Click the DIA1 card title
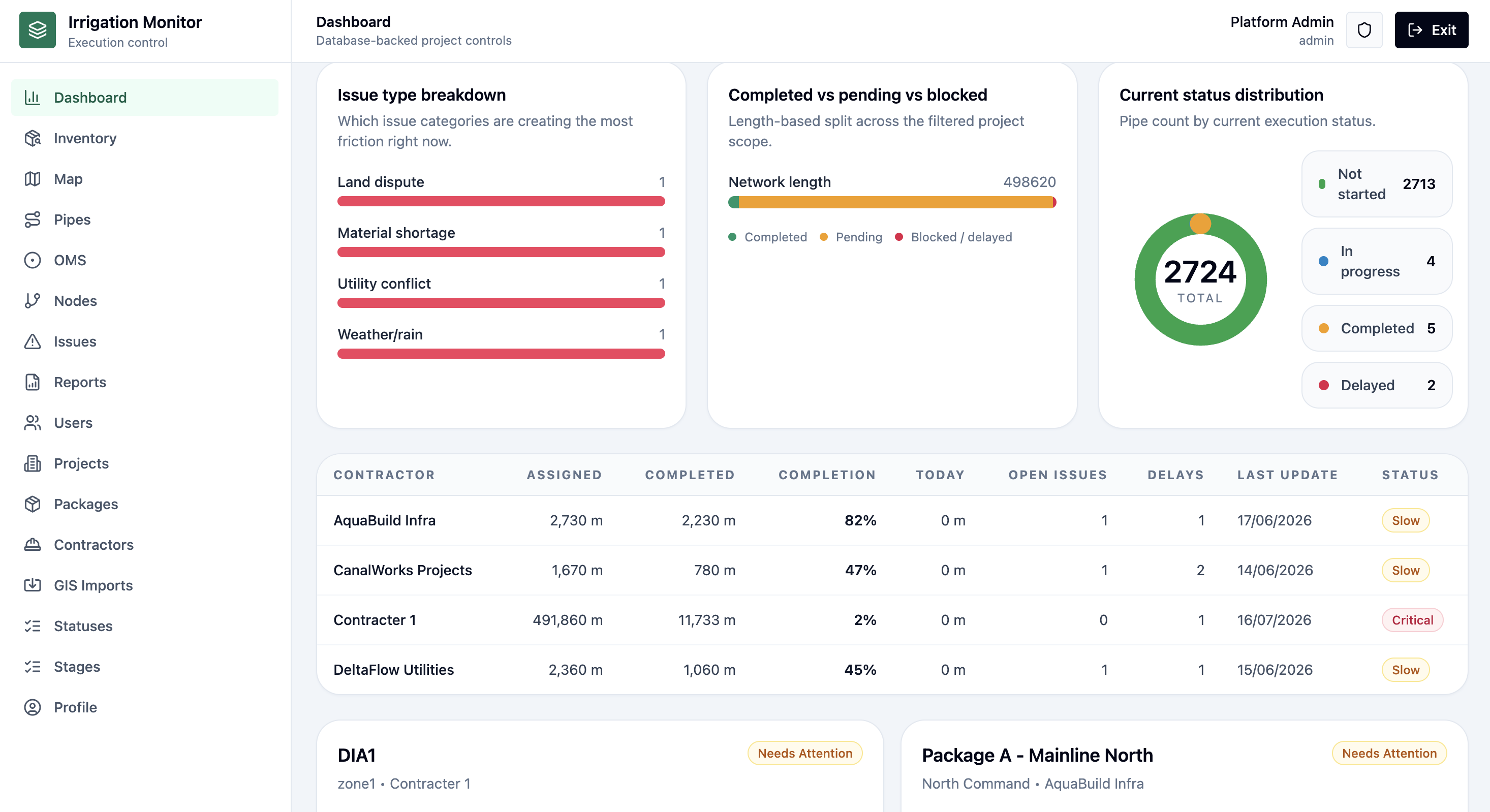 (x=356, y=755)
